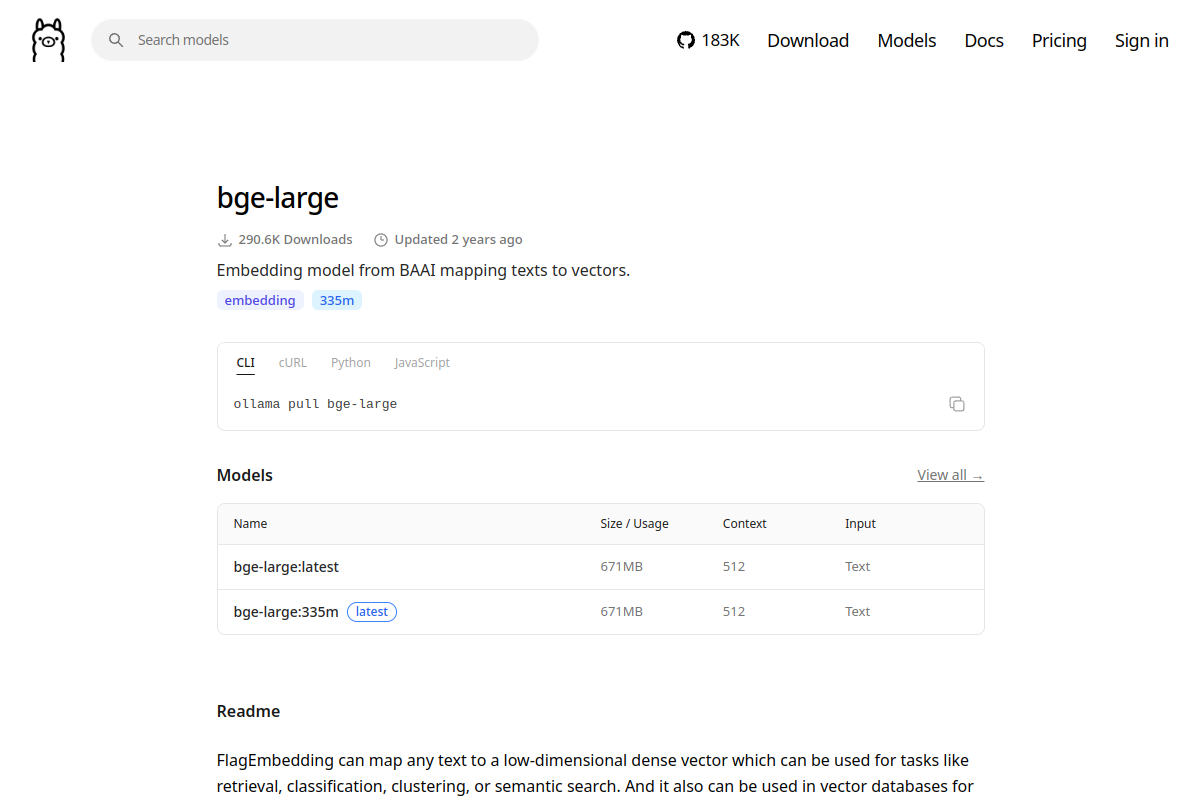Click Text input in bge-large:latest row
This screenshot has width=1200, height=800.
click(x=858, y=567)
